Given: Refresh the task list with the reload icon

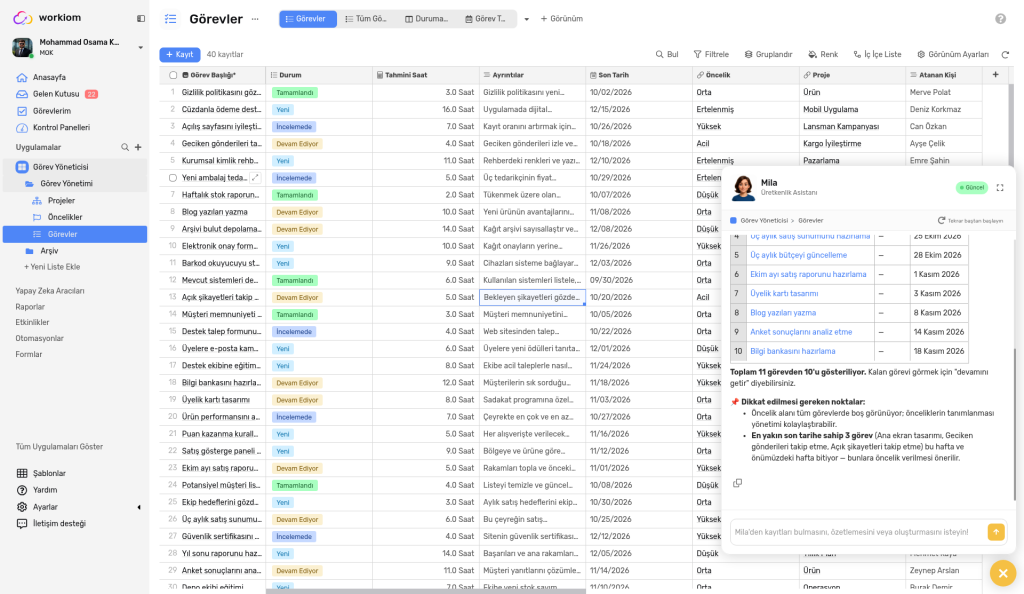Looking at the screenshot, I should tap(1005, 55).
